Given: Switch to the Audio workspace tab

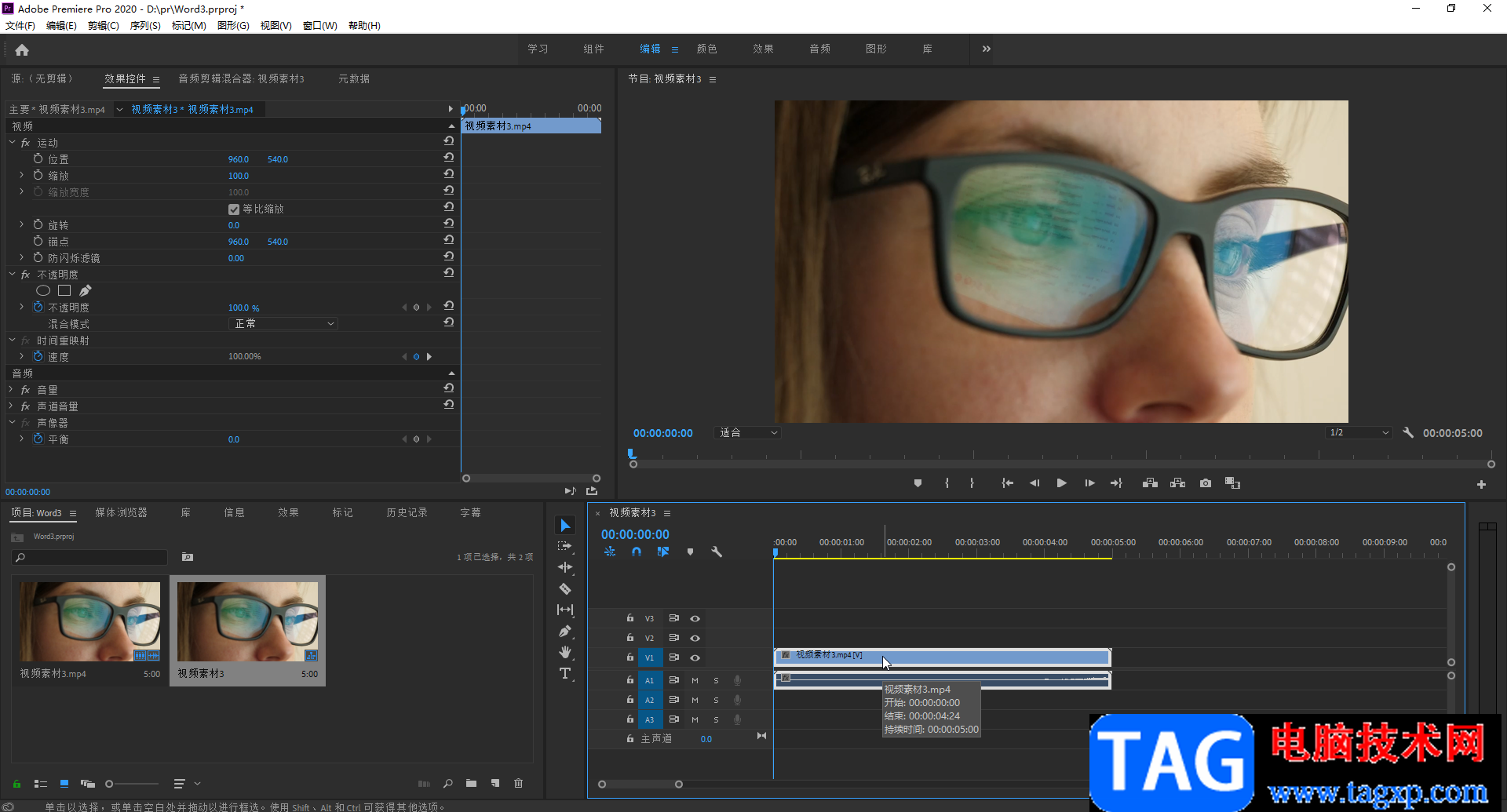Looking at the screenshot, I should click(819, 49).
